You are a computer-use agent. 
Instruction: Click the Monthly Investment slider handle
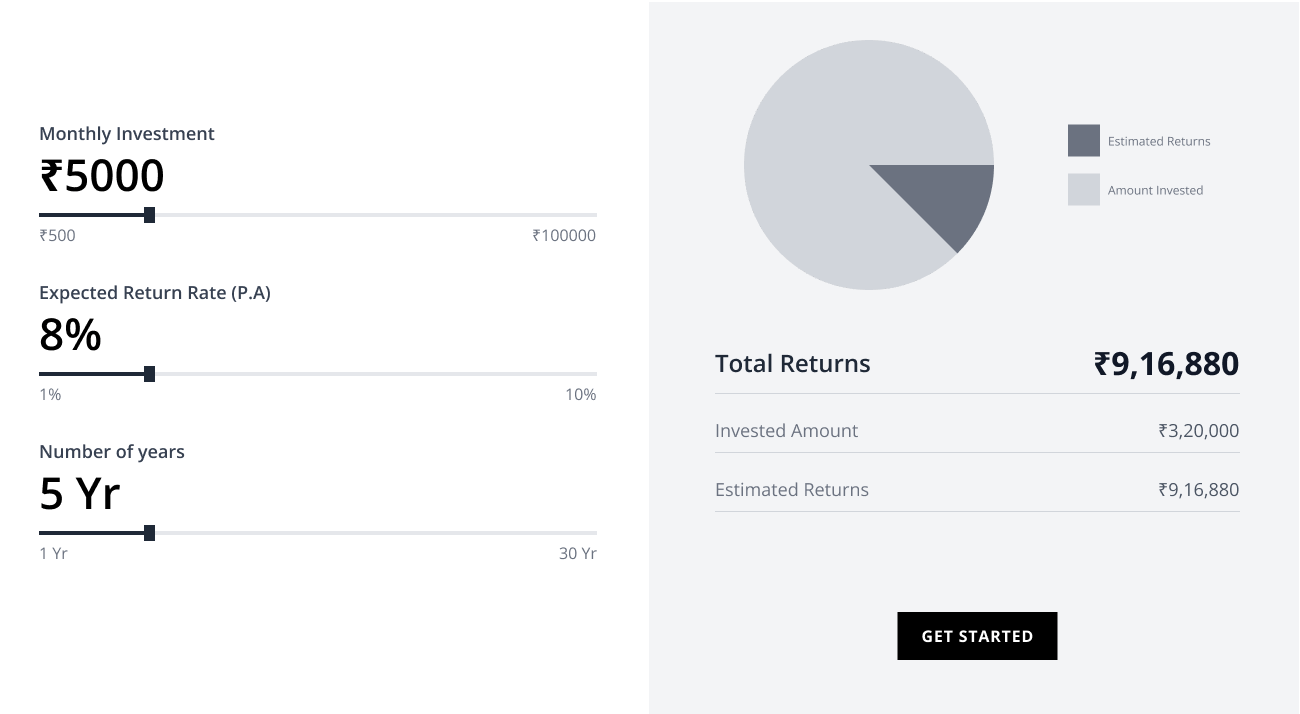point(149,215)
